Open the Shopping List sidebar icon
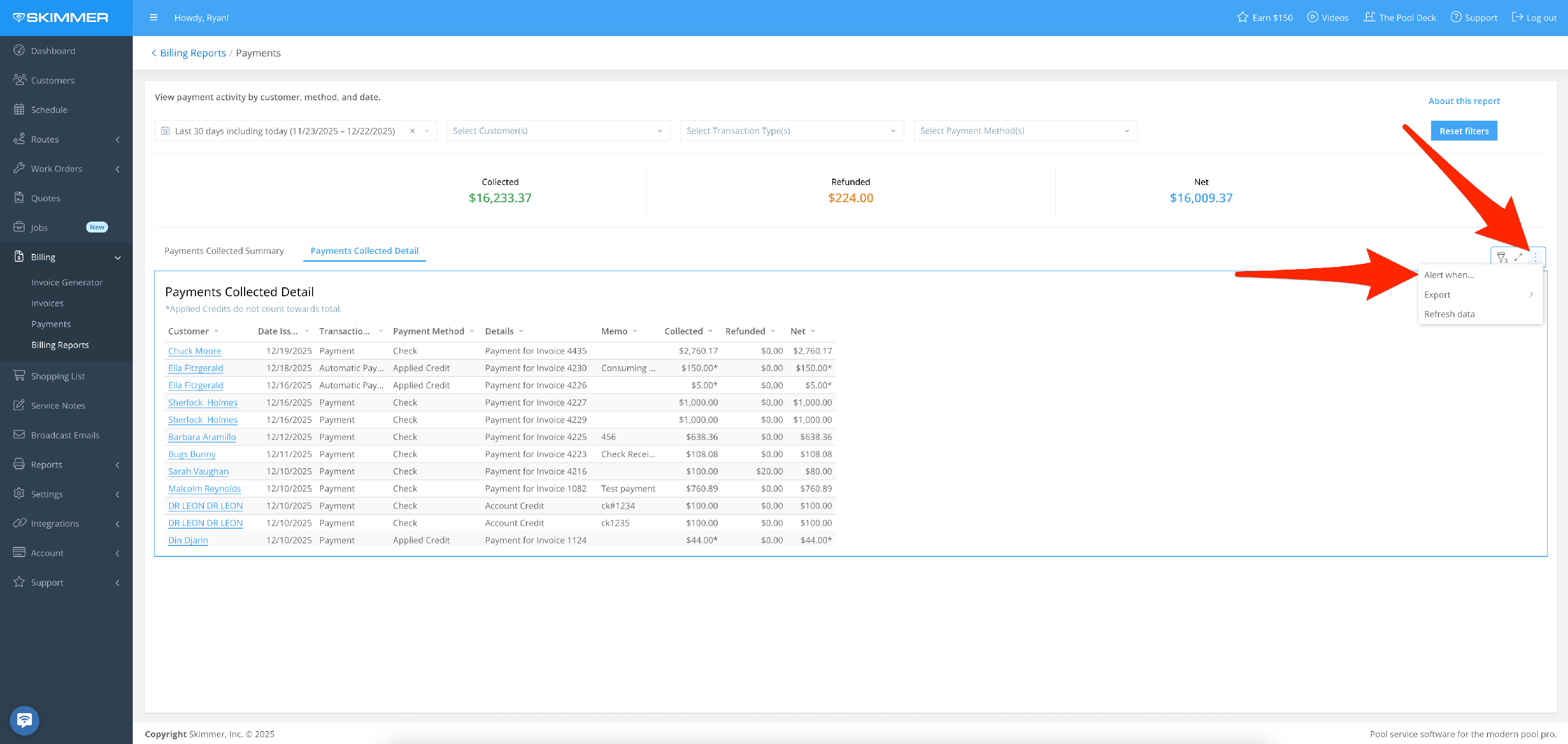Screen dimensions: 1568x744 pos(19,375)
